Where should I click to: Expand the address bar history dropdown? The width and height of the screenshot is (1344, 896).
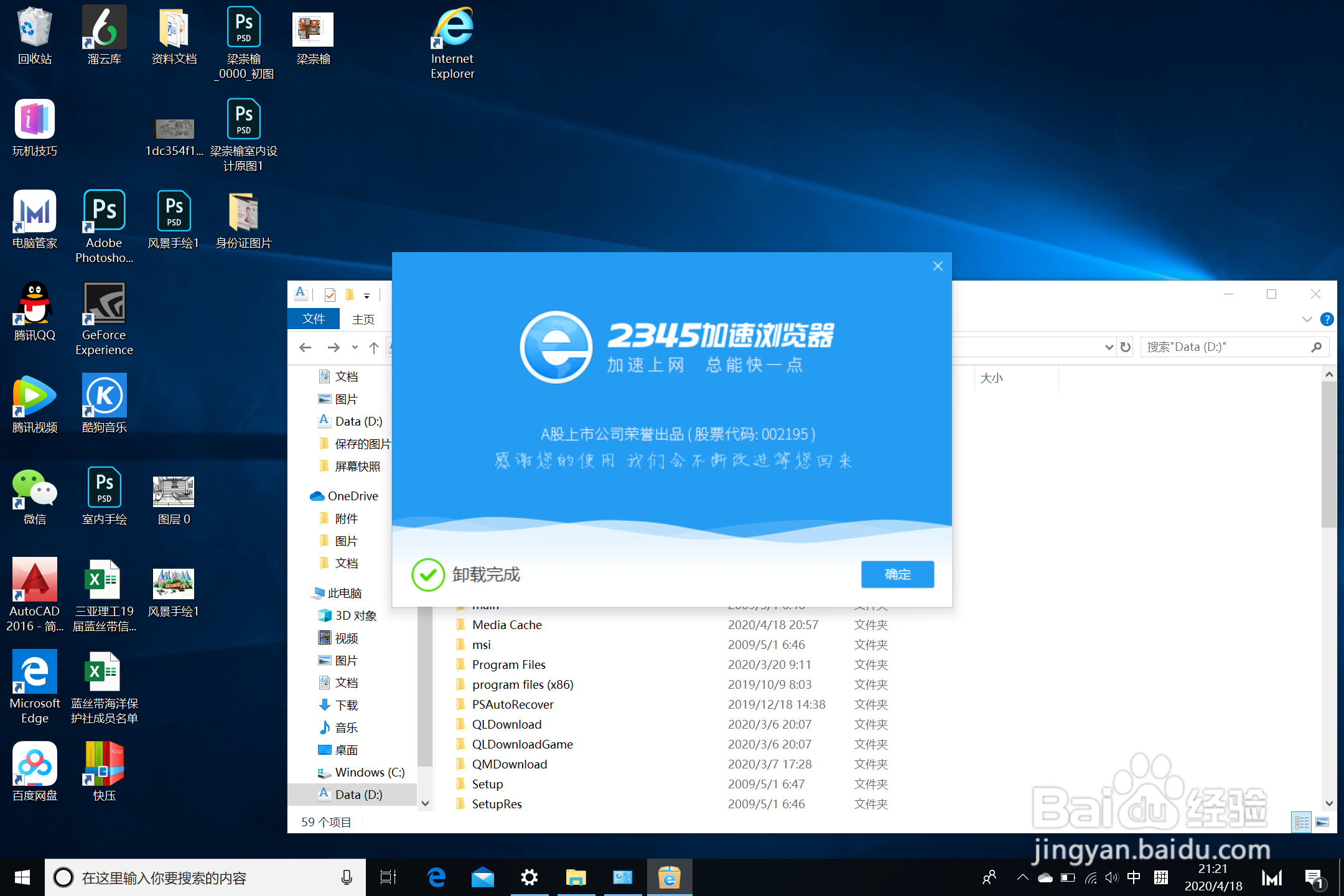(1109, 347)
